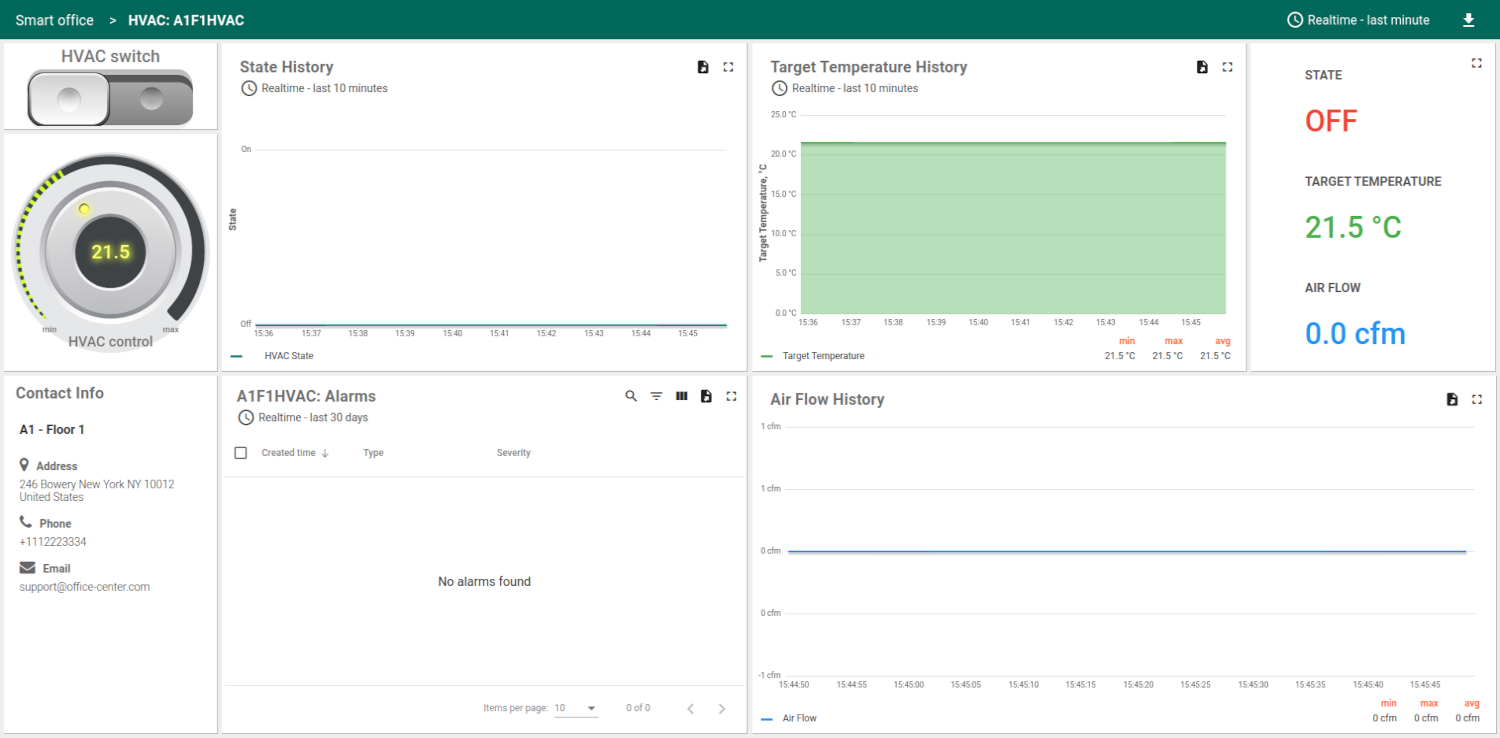1500x738 pixels.
Task: Export Air Flow History data
Action: [x=1452, y=399]
